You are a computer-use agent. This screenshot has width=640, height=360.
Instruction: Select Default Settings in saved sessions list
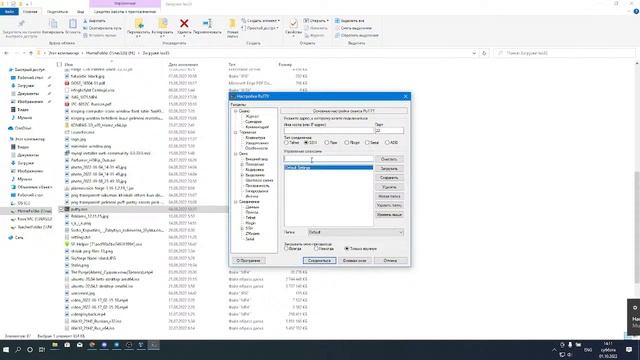[x=328, y=168]
